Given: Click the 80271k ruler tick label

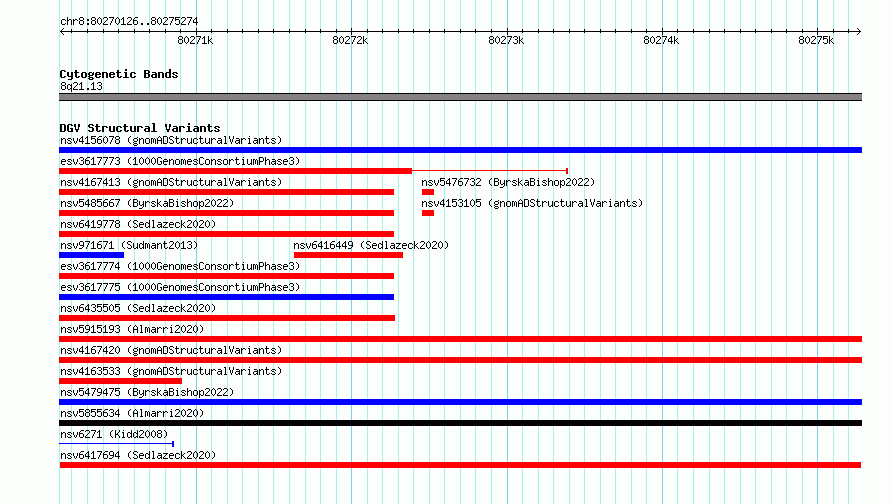Looking at the screenshot, I should 195,40.
